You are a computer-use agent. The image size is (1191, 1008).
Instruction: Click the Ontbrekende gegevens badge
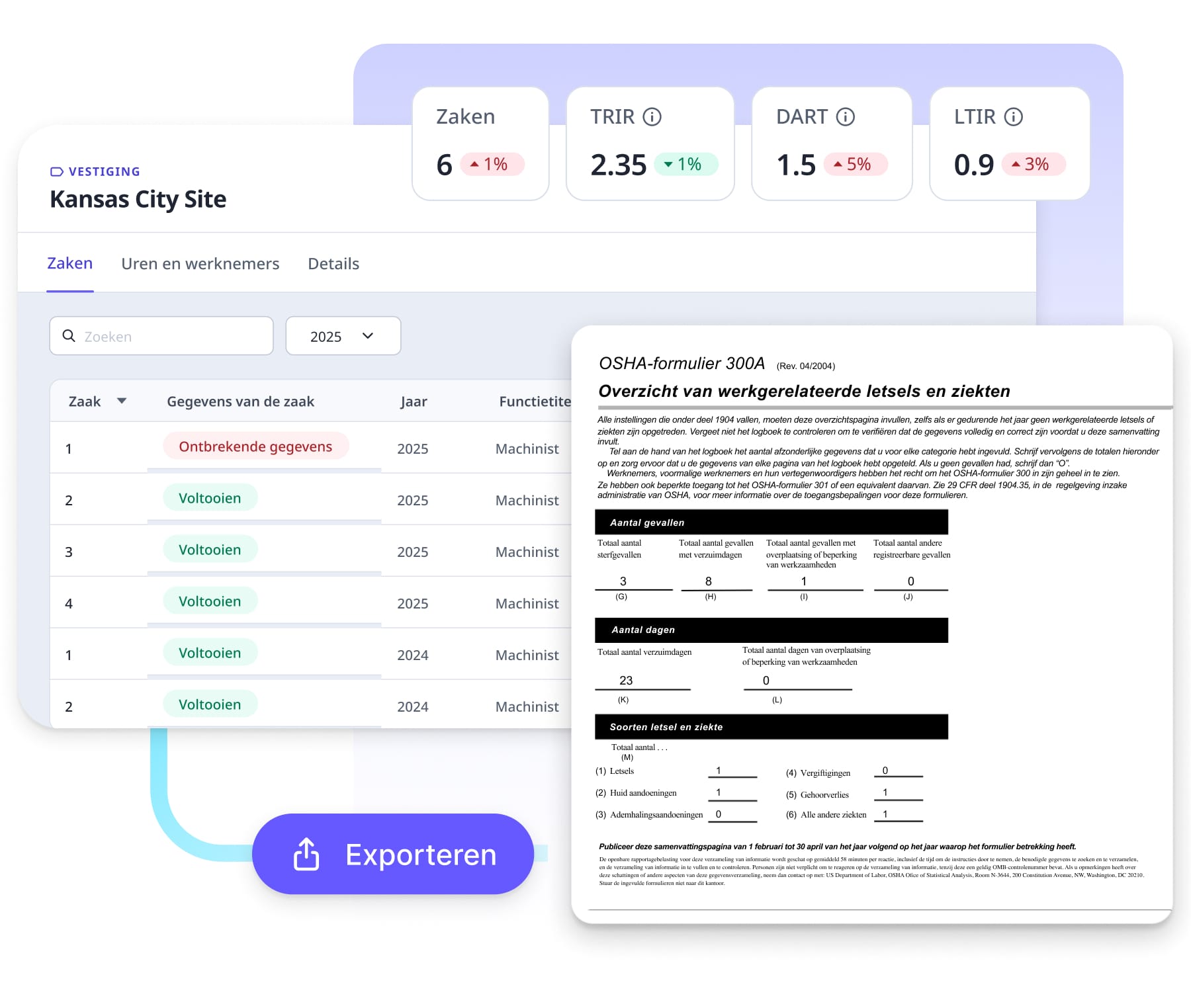255,446
